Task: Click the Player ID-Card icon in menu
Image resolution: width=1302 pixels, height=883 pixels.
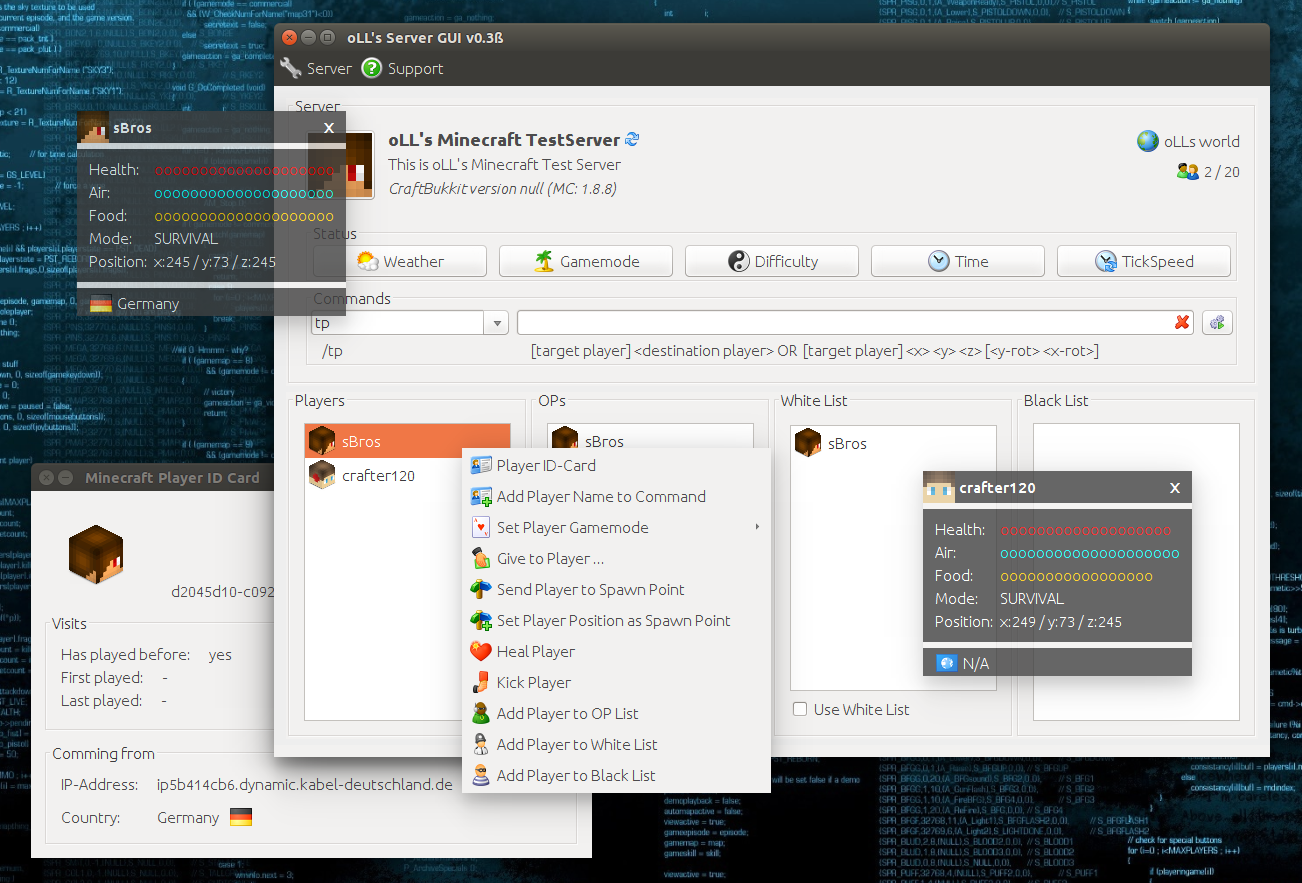Action: (481, 465)
